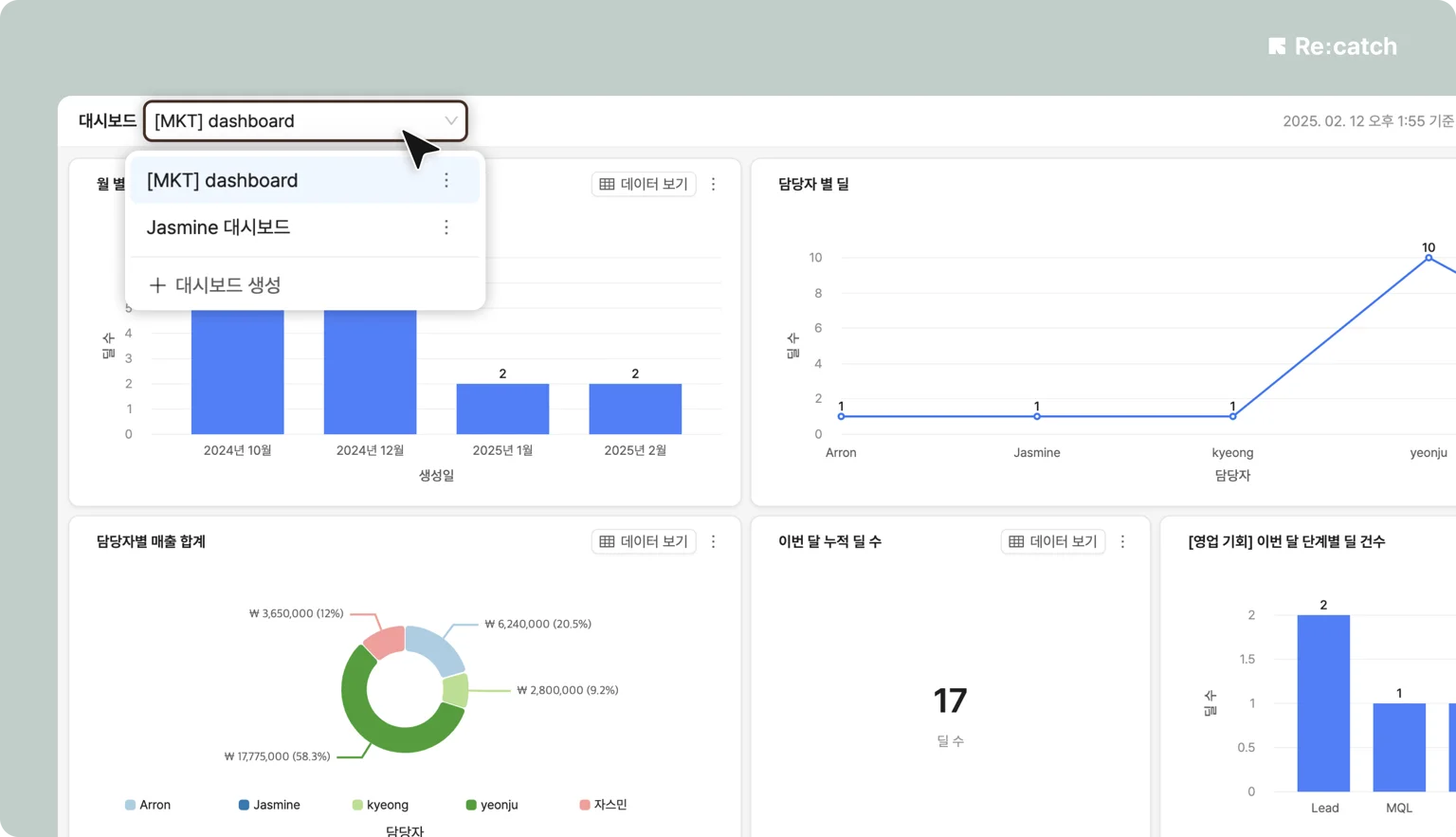Click the Lead bar in stage chart
This screenshot has width=1456, height=837.
pyautogui.click(x=1323, y=703)
